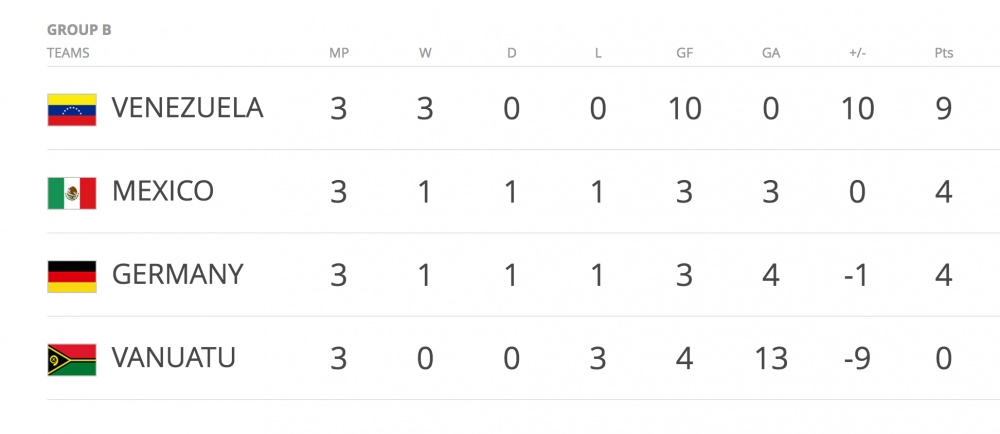Click the Mexico flag icon
The image size is (1000, 434).
tap(71, 192)
